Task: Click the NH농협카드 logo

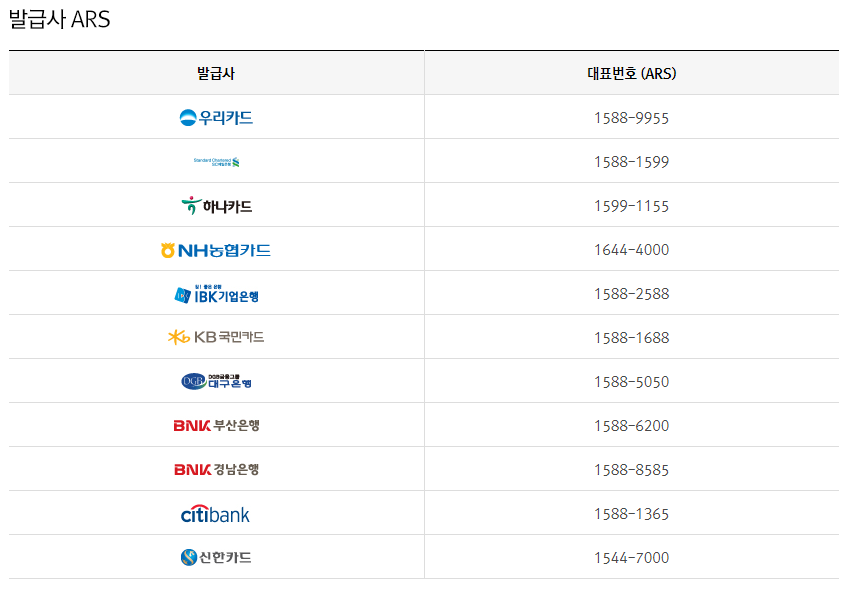Action: coord(216,250)
